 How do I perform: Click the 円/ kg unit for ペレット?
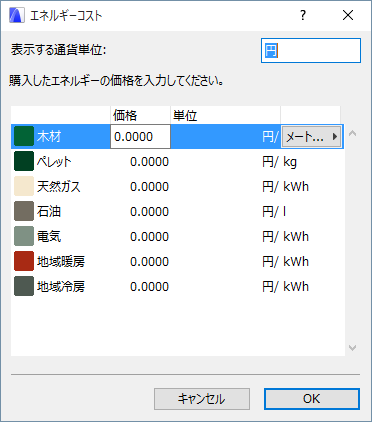(x=279, y=162)
